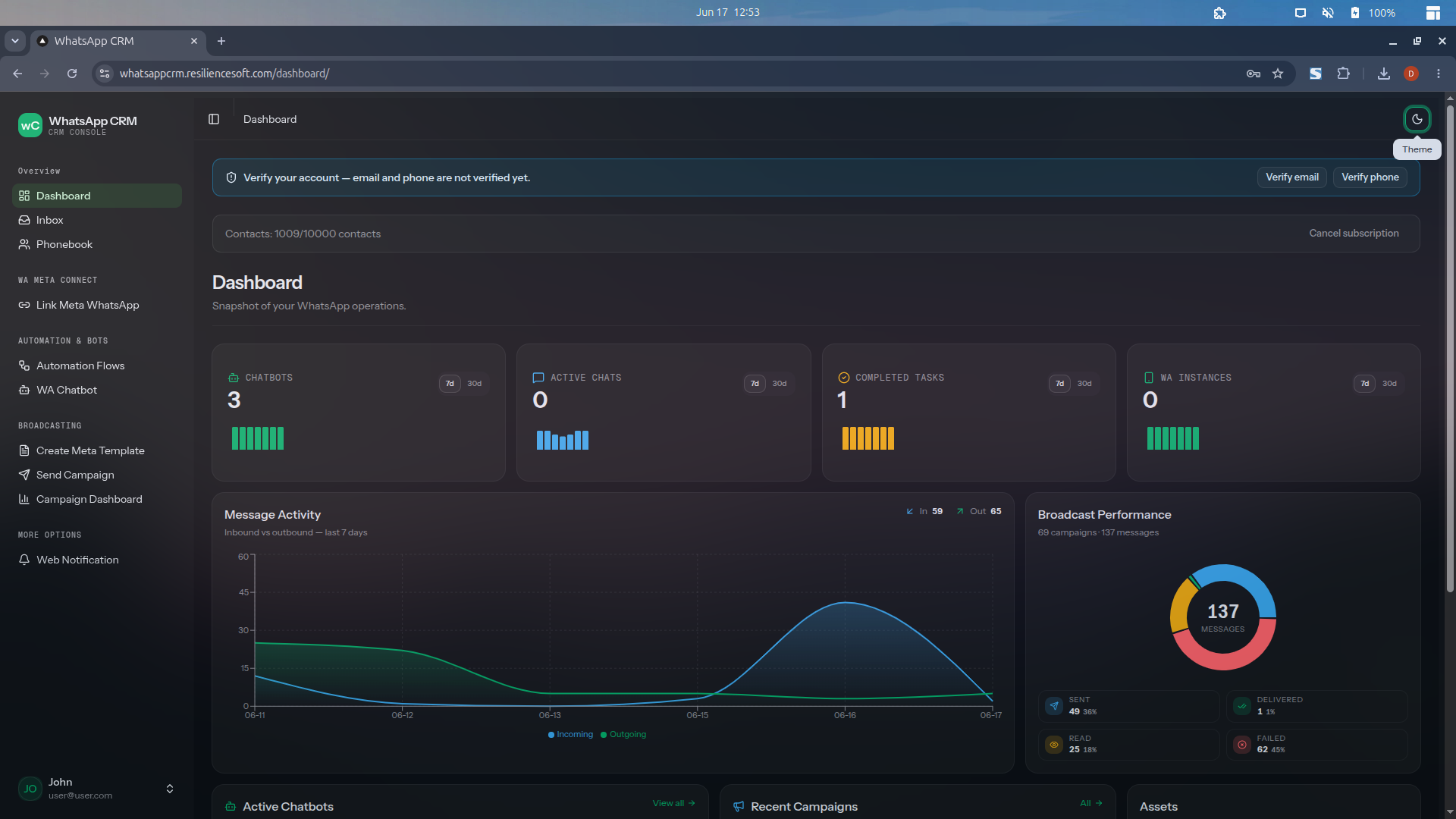Click the Chatbots robot icon
The height and width of the screenshot is (819, 1456).
(x=234, y=378)
